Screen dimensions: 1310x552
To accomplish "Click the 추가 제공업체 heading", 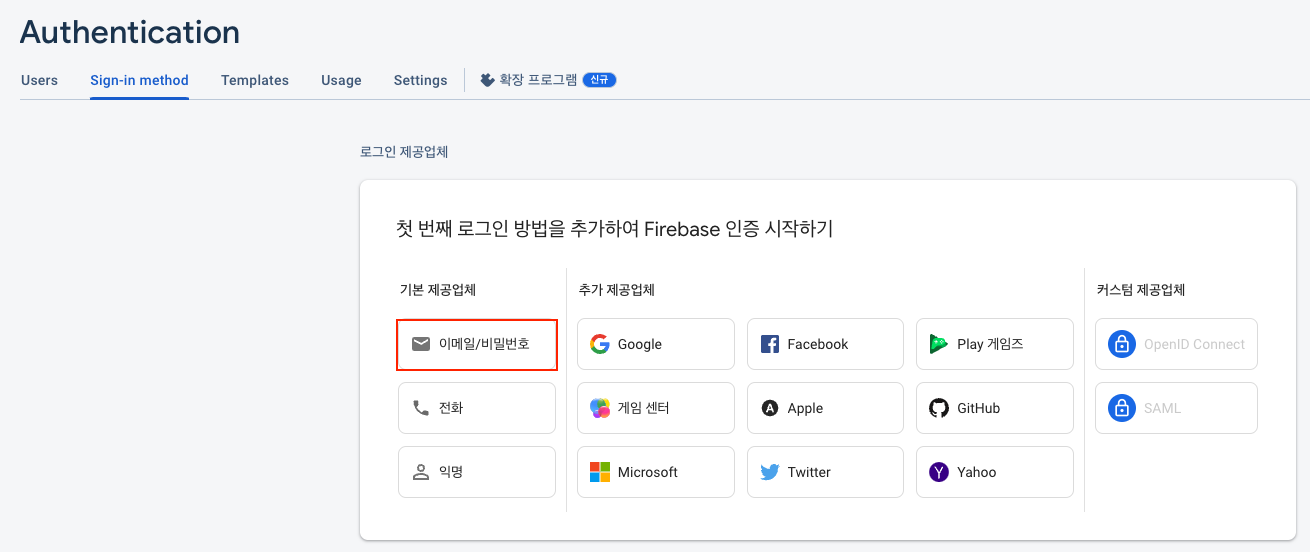I will click(x=617, y=290).
